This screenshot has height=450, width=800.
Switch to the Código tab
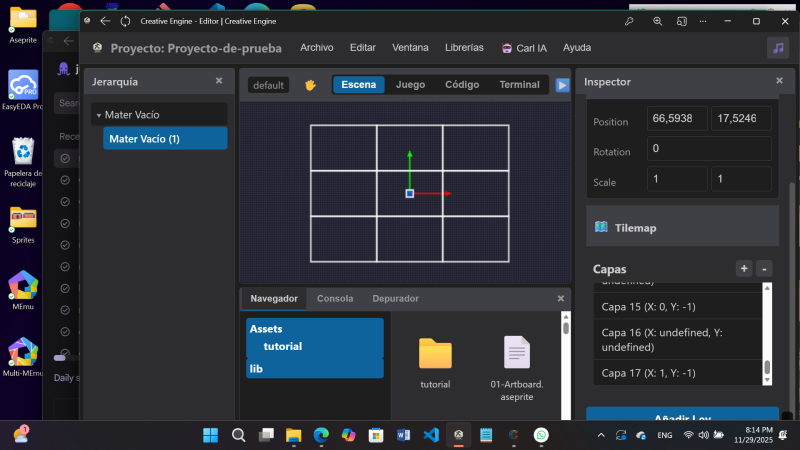[x=461, y=85]
